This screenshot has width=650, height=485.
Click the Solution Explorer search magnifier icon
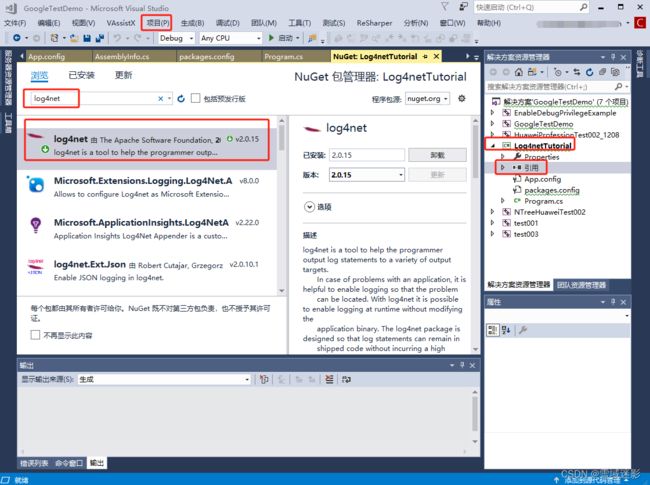618,87
